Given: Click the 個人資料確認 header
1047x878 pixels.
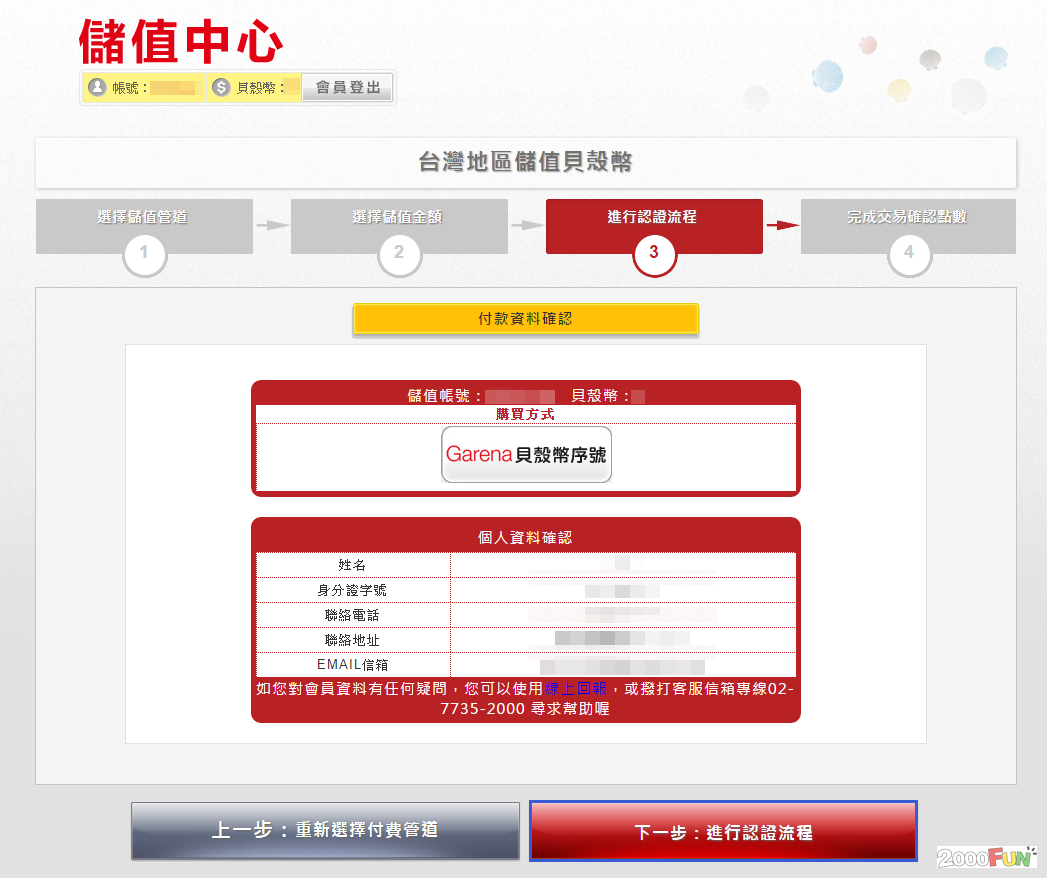Looking at the screenshot, I should tap(525, 537).
